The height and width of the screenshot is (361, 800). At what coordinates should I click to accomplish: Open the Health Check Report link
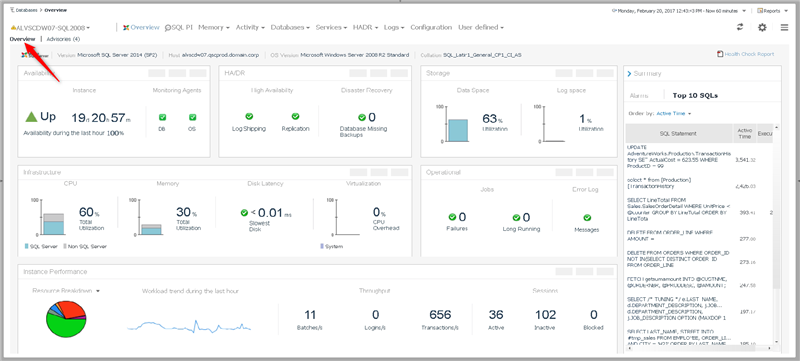pos(749,54)
